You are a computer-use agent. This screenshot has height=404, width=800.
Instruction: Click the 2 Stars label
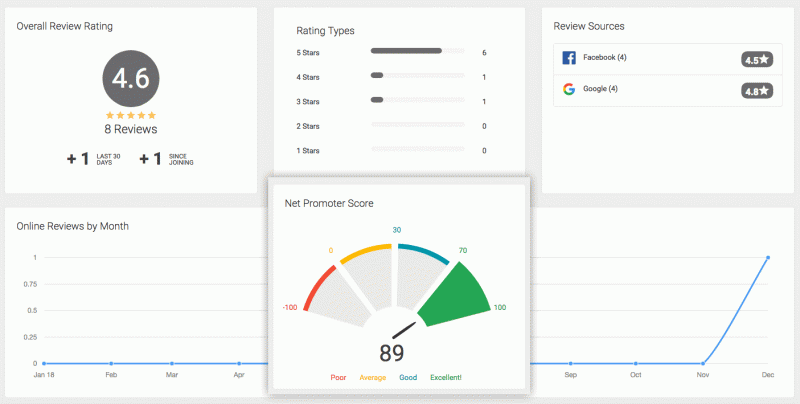pos(308,126)
